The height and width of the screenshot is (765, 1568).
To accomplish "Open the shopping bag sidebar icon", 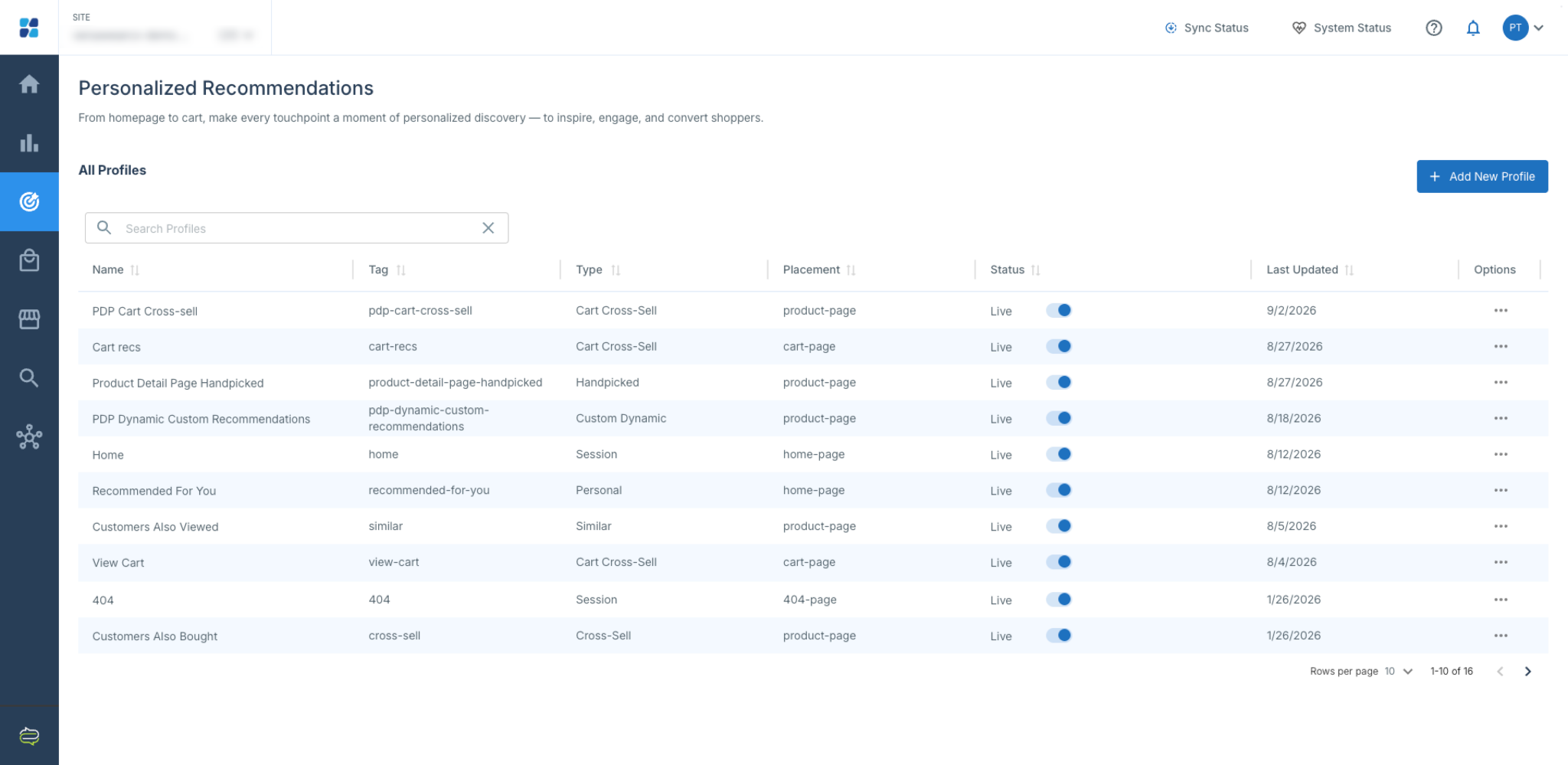I will (x=29, y=260).
